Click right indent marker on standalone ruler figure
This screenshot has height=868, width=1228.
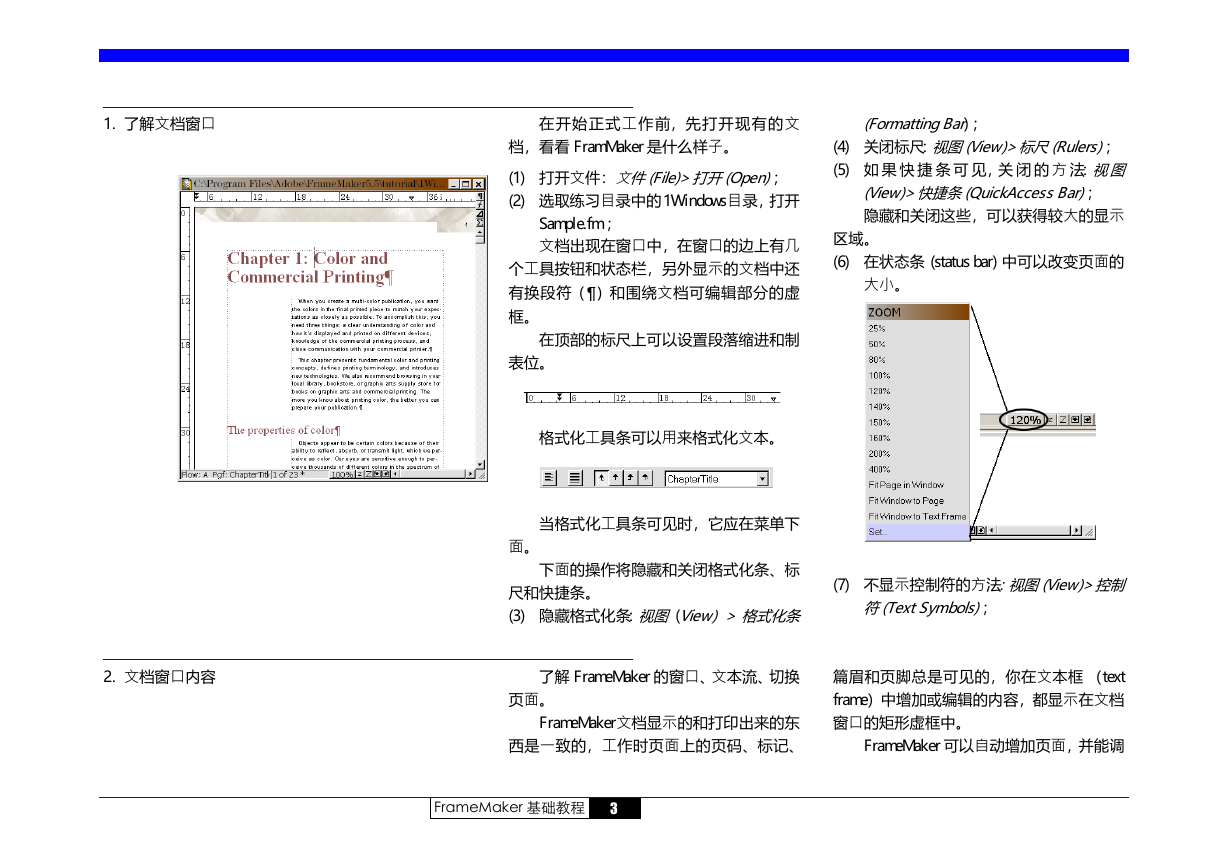774,398
